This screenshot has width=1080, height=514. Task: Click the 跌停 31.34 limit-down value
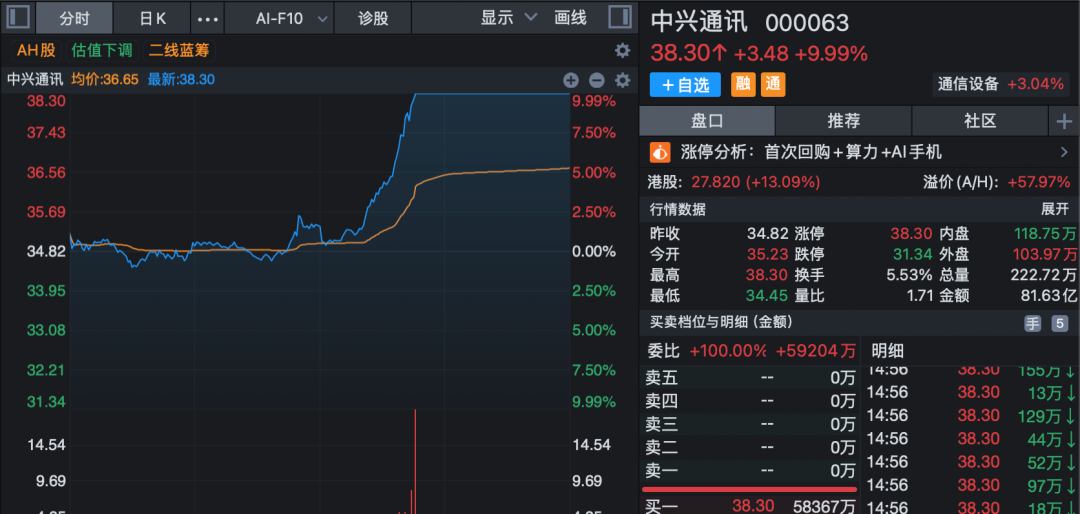tap(911, 254)
